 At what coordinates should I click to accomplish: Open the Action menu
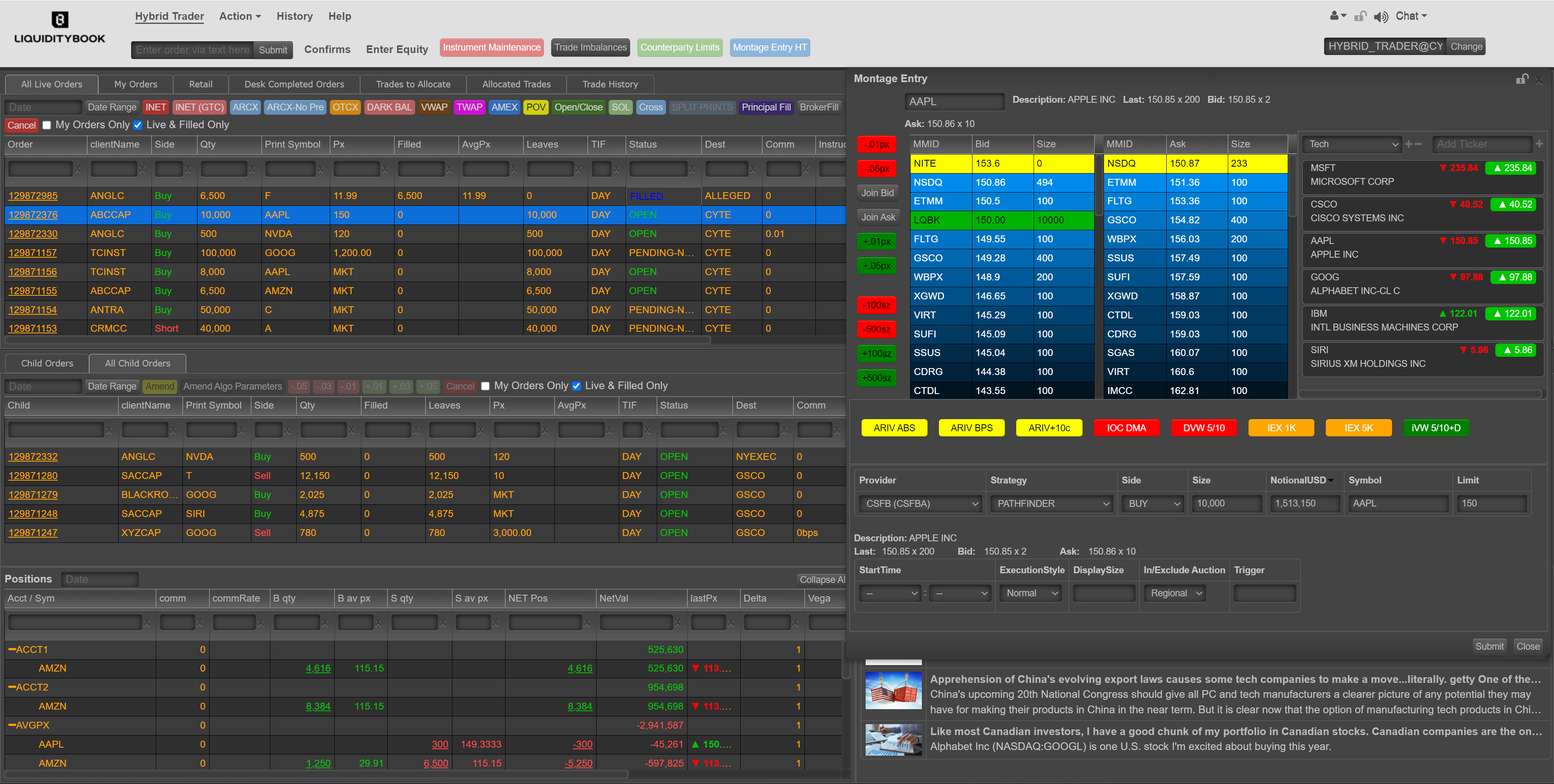pos(240,16)
